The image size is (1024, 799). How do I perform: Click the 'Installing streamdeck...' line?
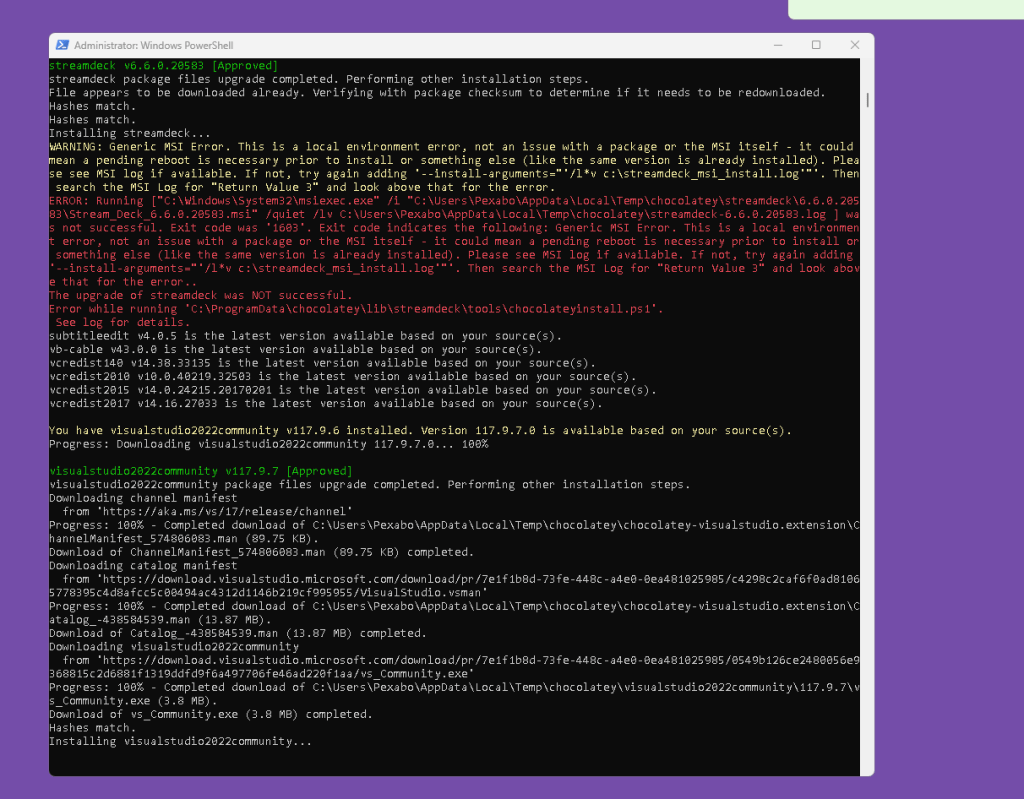pyautogui.click(x=129, y=133)
